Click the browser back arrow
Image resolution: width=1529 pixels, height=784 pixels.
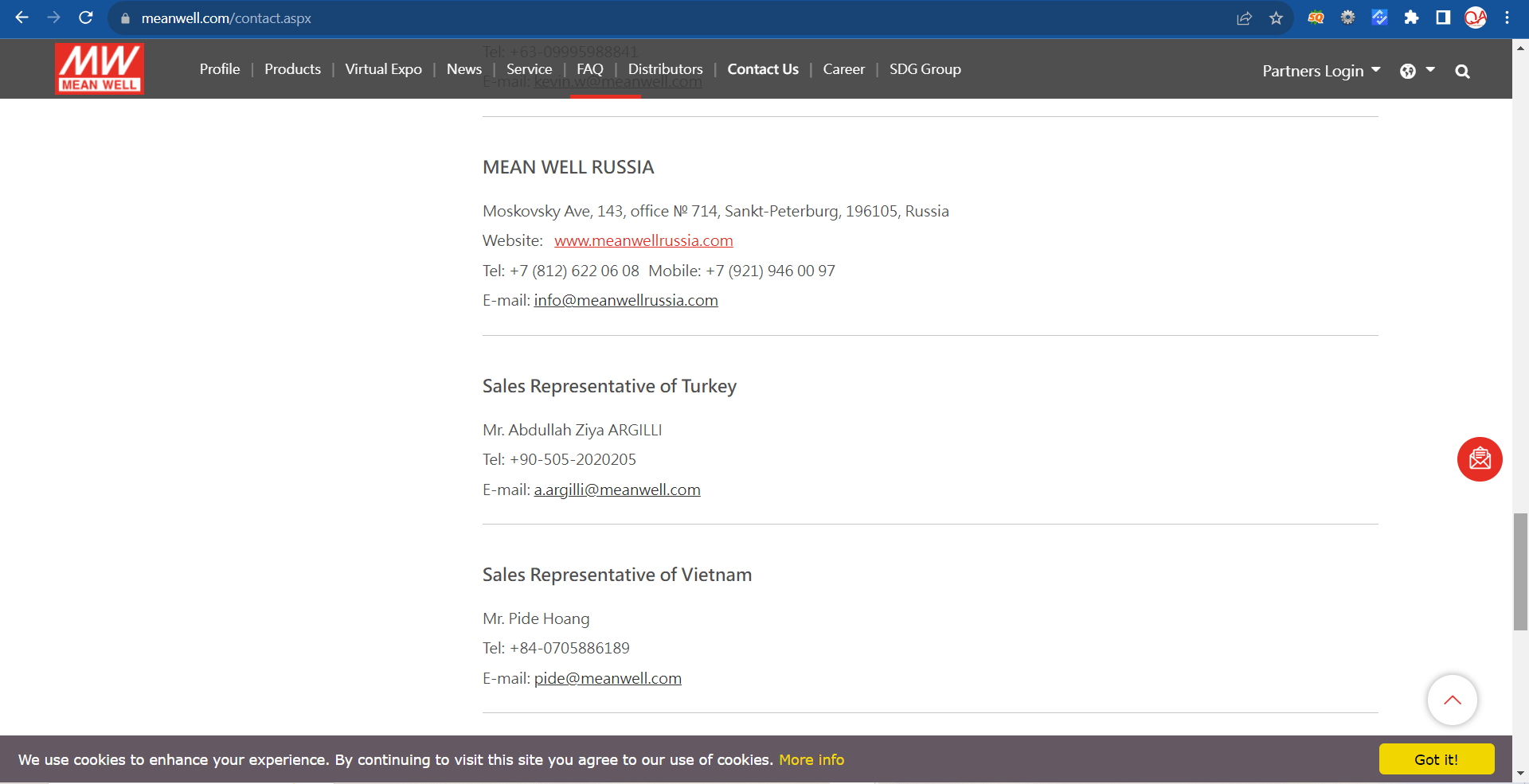pyautogui.click(x=22, y=18)
